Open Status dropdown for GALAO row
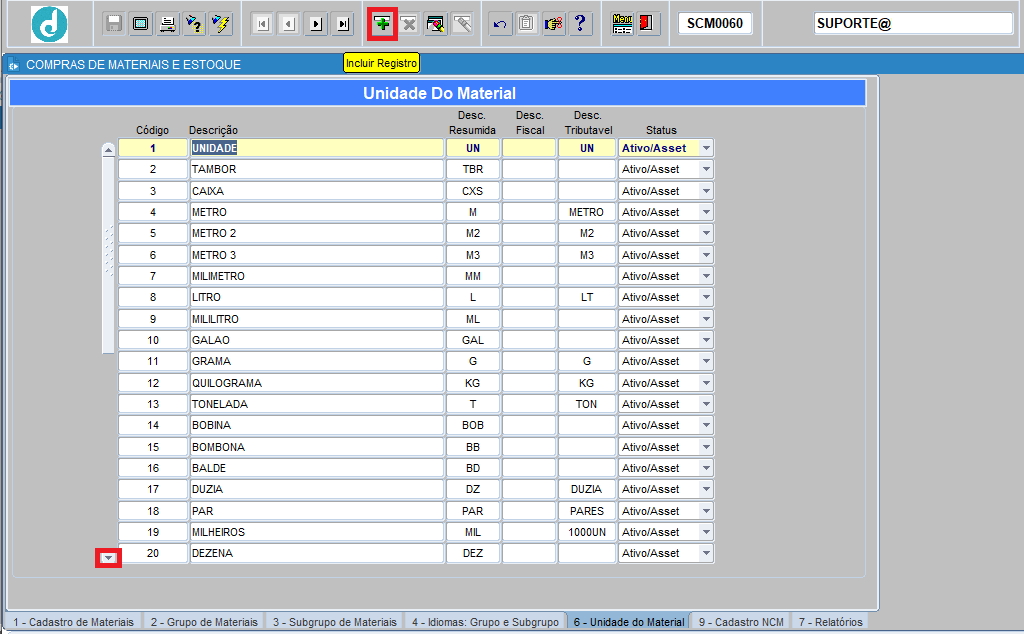The image size is (1024, 634). pos(706,340)
